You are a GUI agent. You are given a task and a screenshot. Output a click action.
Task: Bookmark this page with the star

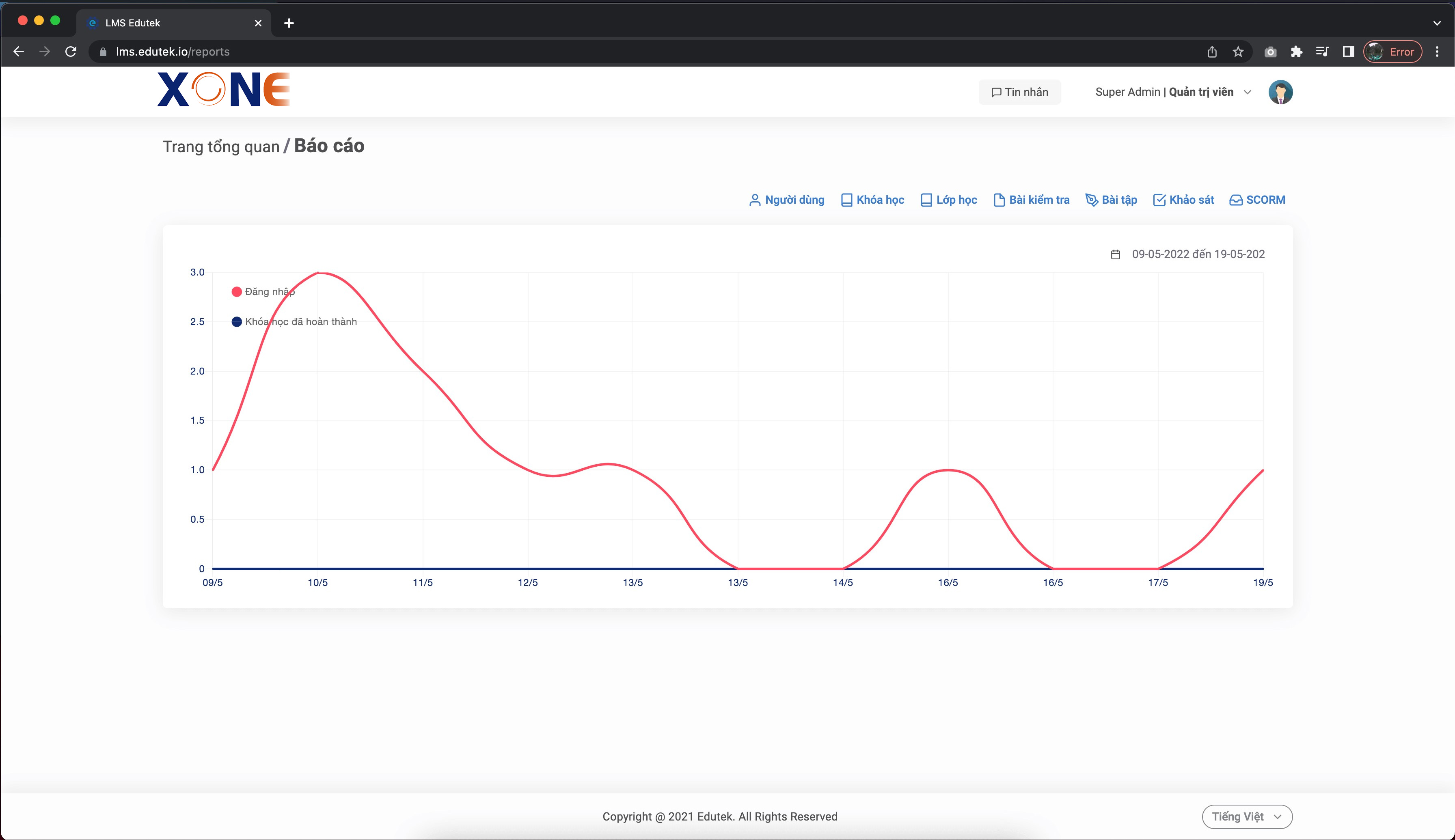[1238, 52]
